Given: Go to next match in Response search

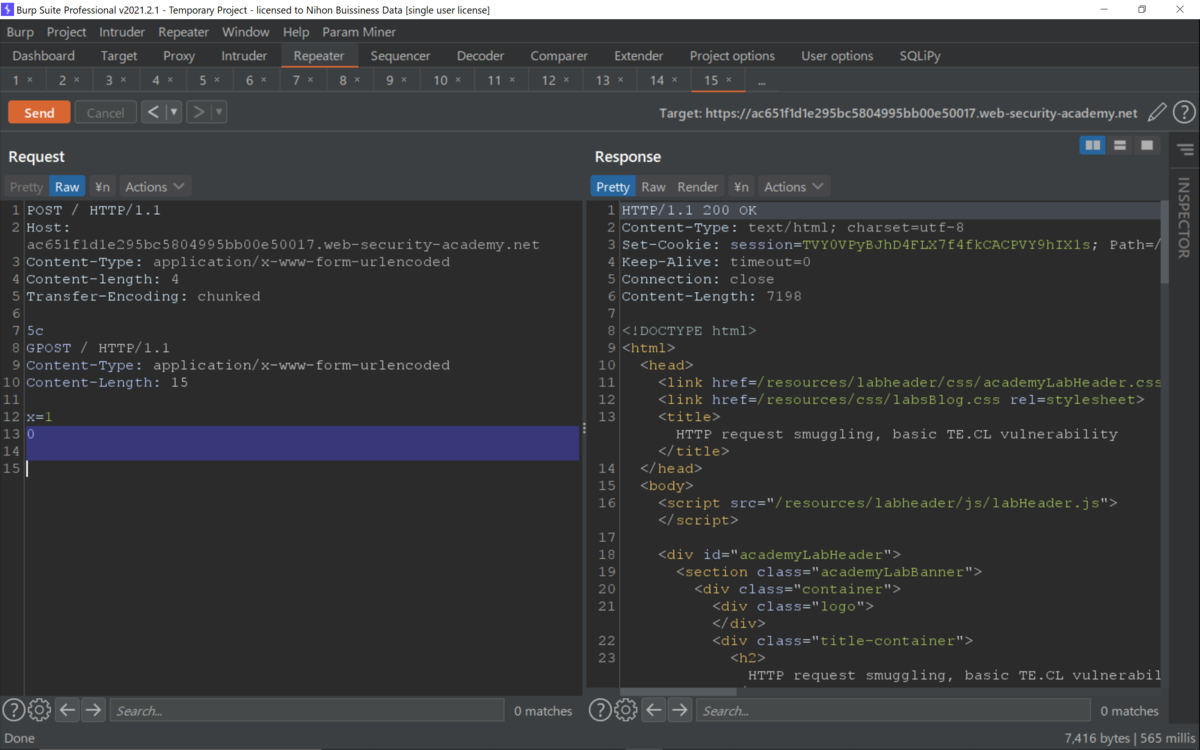Looking at the screenshot, I should tap(680, 710).
